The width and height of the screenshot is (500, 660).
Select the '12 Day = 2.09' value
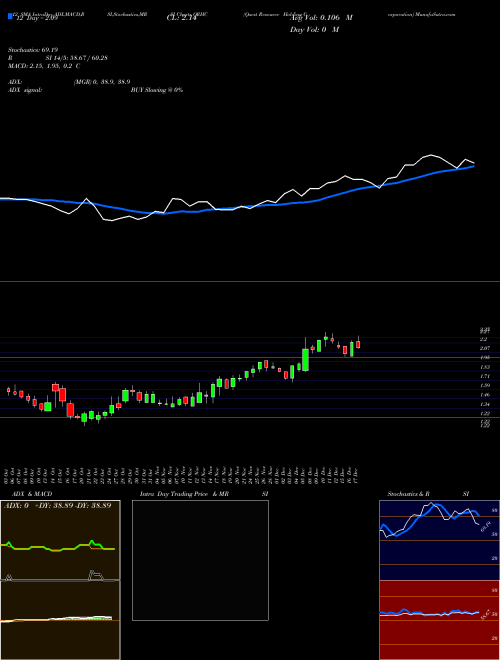(x=37, y=18)
